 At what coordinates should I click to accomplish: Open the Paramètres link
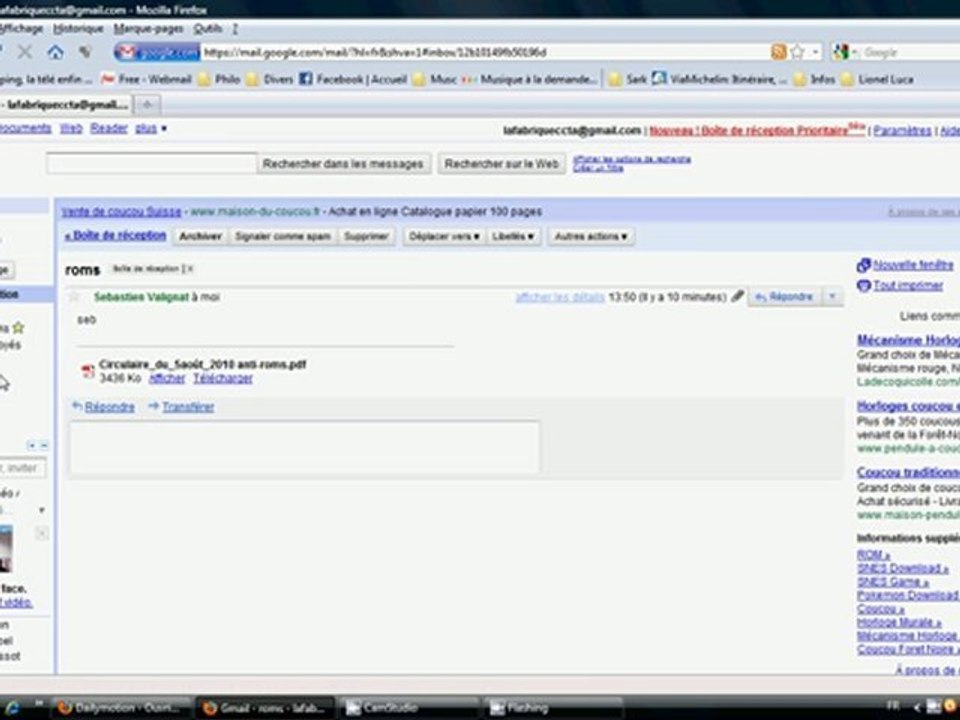pos(902,131)
